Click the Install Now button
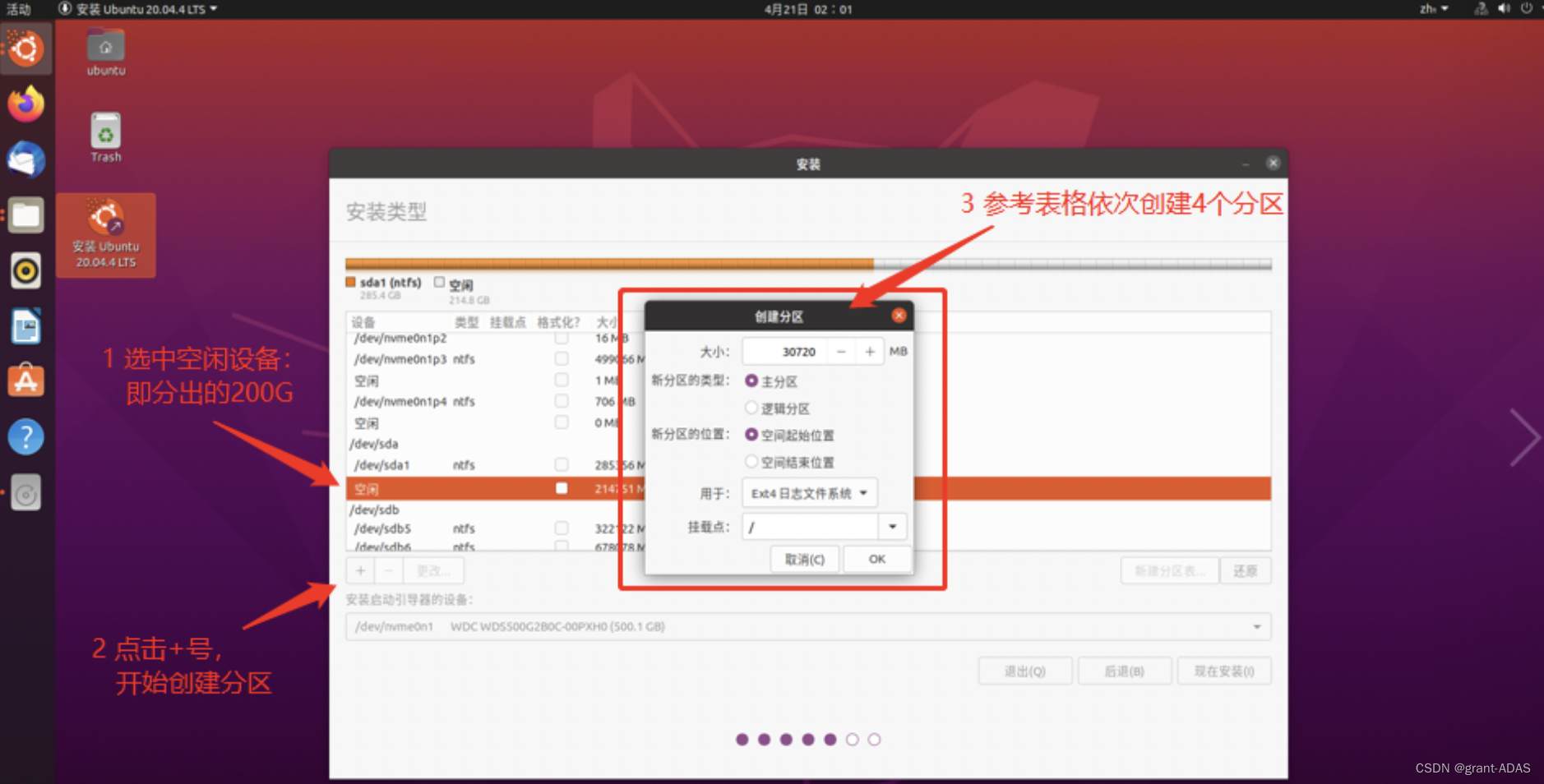Screen dimensions: 1544x784 click(x=1224, y=671)
